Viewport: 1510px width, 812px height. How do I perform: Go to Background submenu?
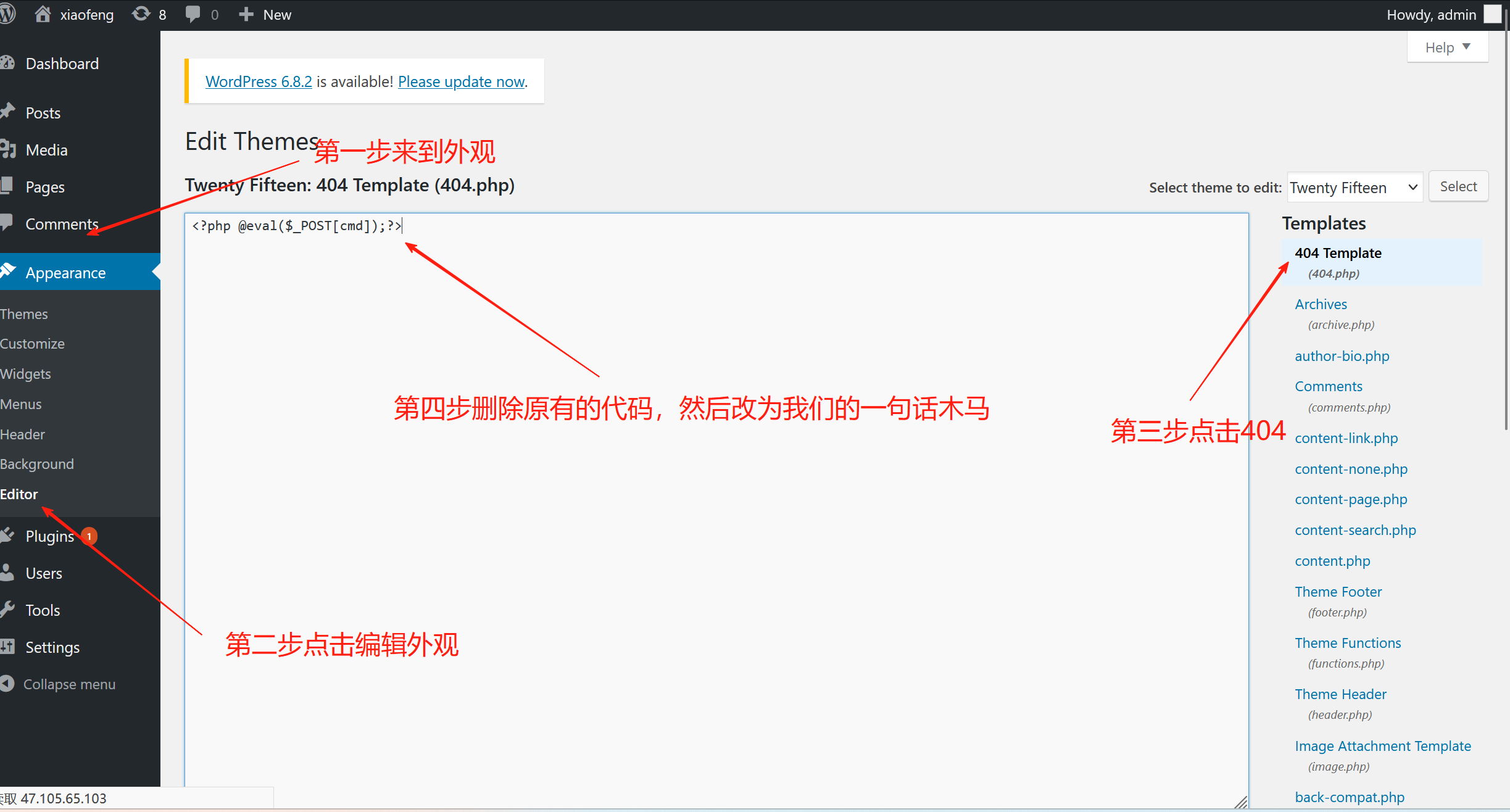point(37,464)
